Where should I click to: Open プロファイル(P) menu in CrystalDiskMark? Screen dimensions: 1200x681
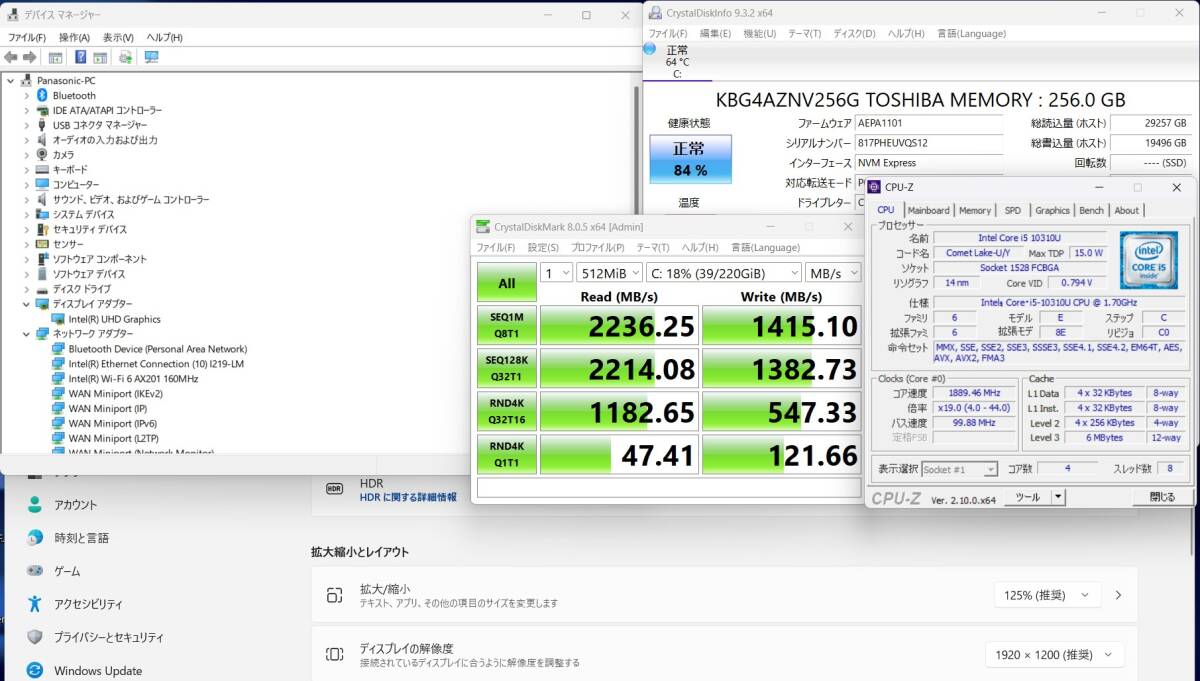(598, 247)
